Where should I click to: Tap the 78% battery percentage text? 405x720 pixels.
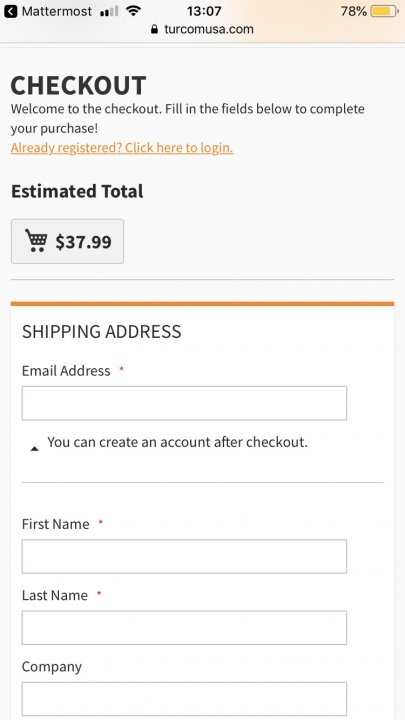point(354,11)
